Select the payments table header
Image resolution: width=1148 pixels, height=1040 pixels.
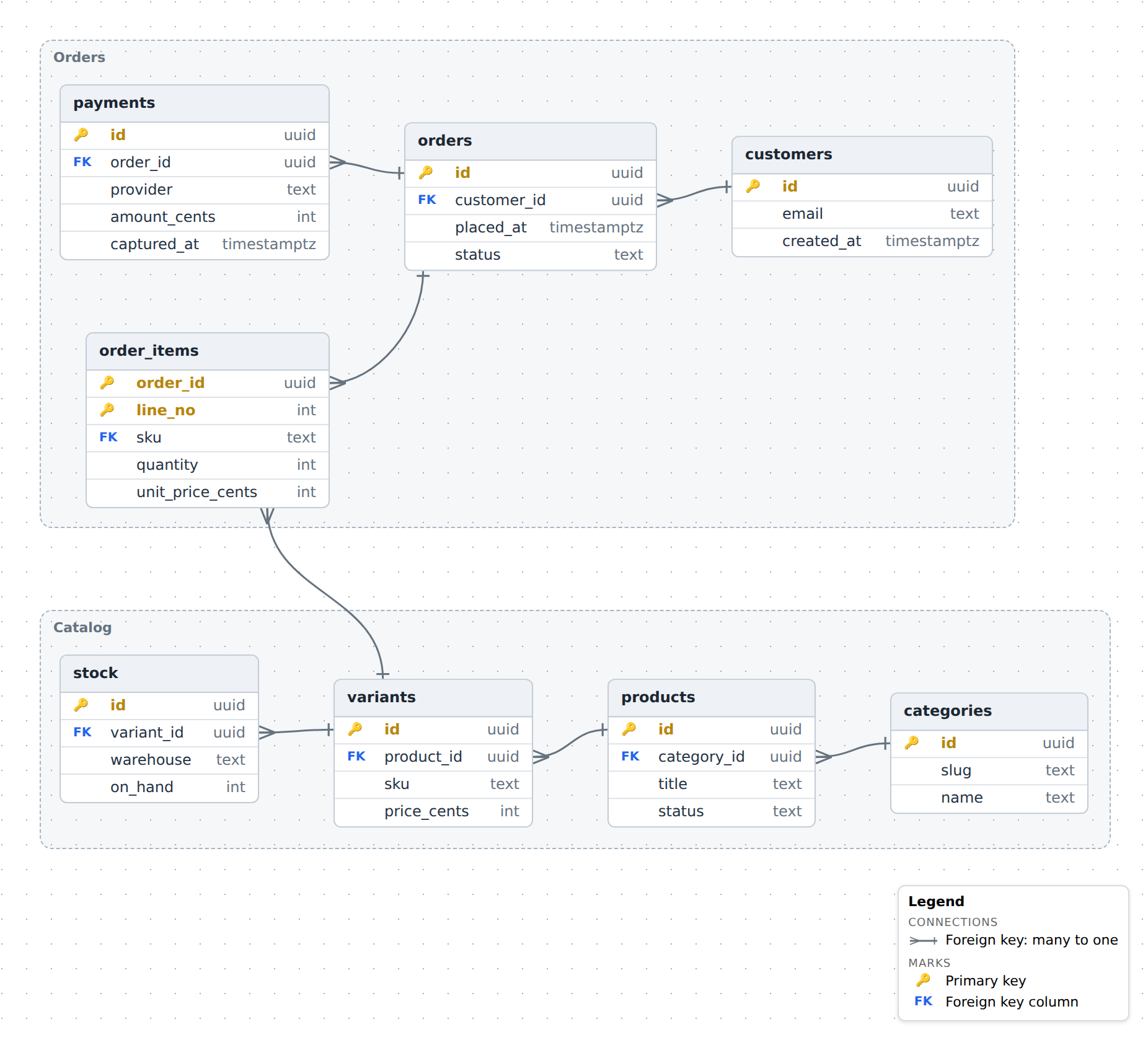pos(195,104)
